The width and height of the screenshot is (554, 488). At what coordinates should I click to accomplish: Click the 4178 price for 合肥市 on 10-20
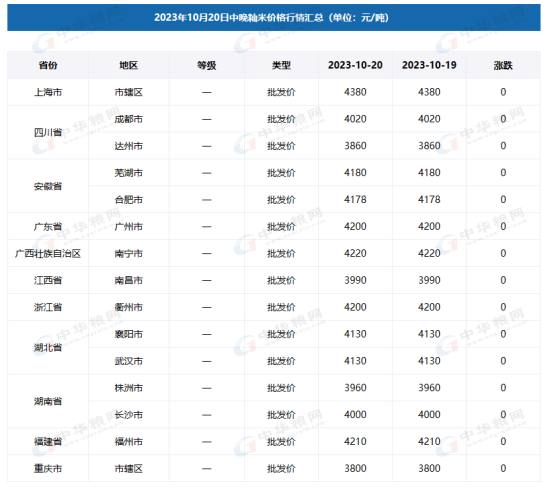(x=355, y=200)
